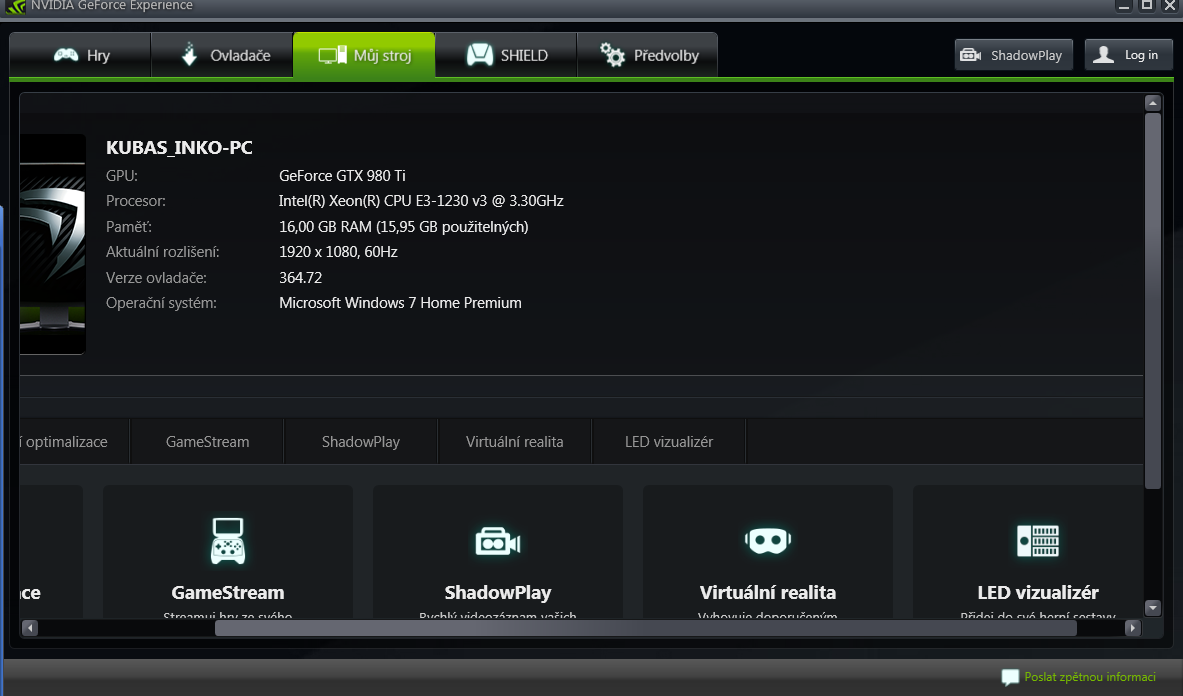
Task: Click the NVIDIA logo in title bar
Action: pos(15,6)
